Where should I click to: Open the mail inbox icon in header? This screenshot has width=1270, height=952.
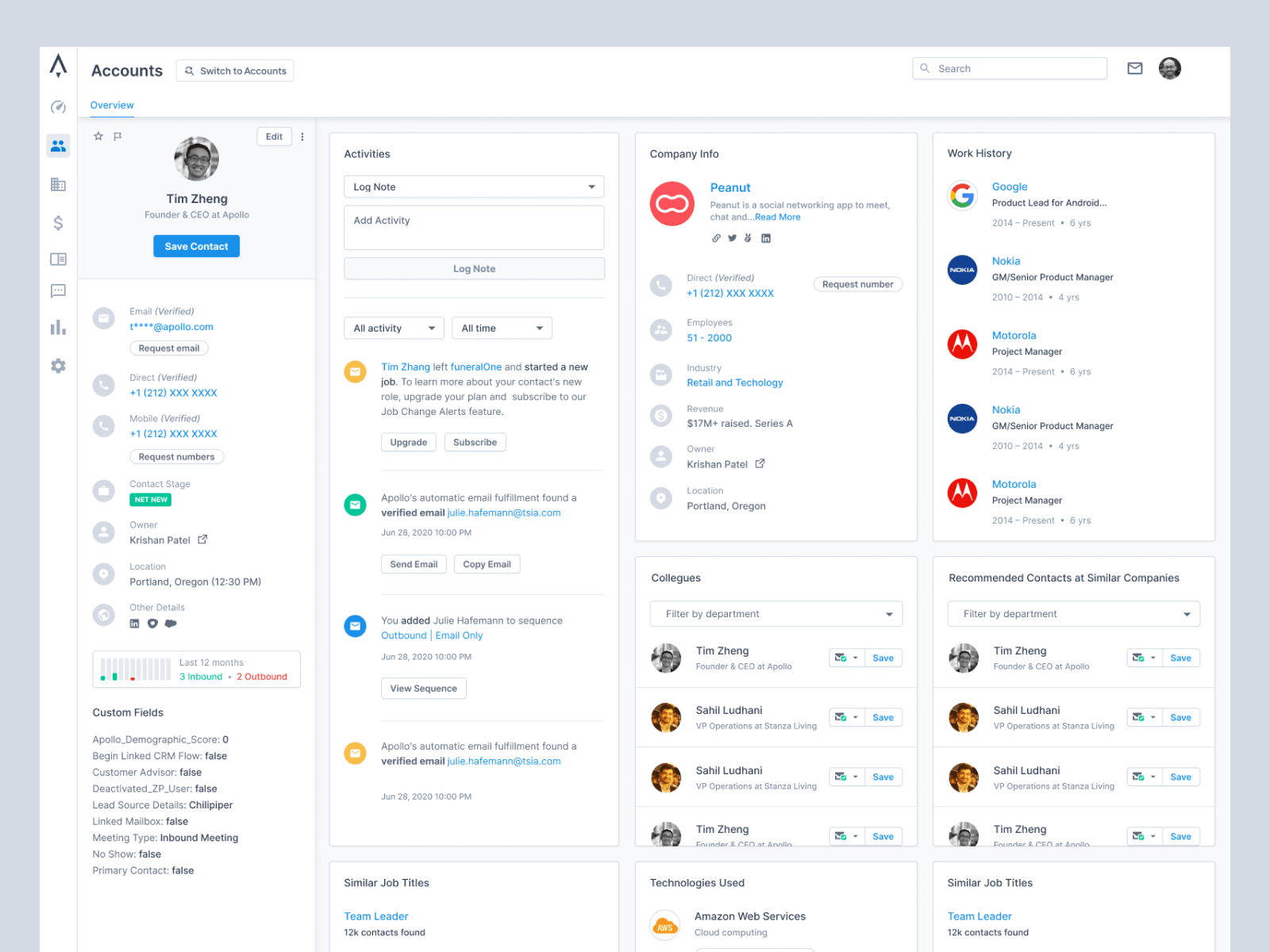point(1135,68)
